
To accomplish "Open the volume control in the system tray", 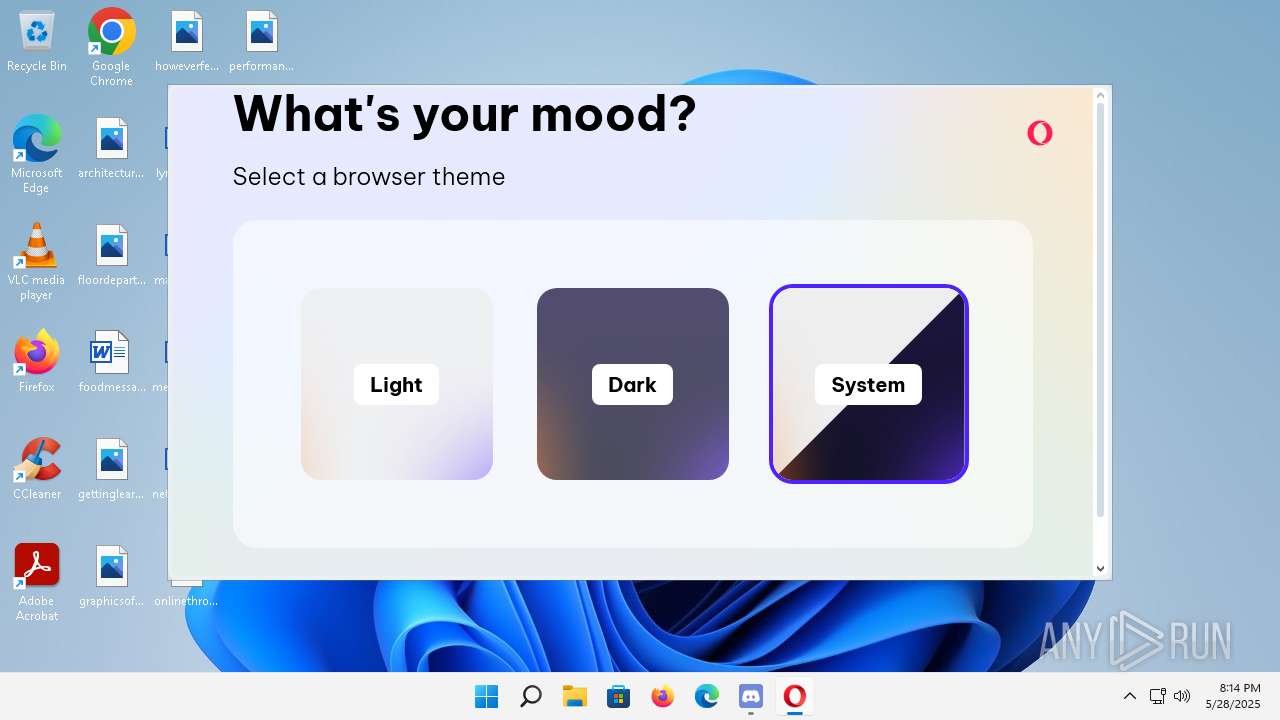I will point(1181,696).
